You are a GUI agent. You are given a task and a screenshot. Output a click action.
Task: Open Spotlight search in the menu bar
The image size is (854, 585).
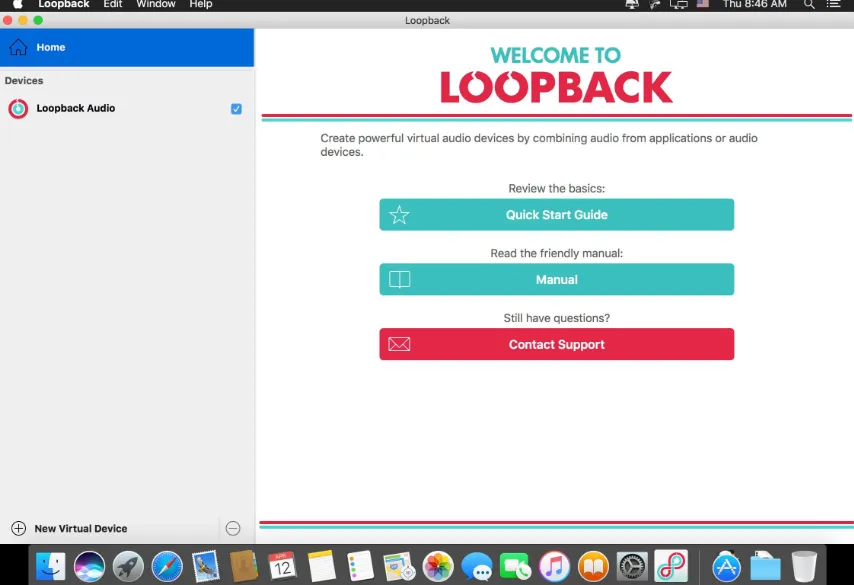(809, 4)
